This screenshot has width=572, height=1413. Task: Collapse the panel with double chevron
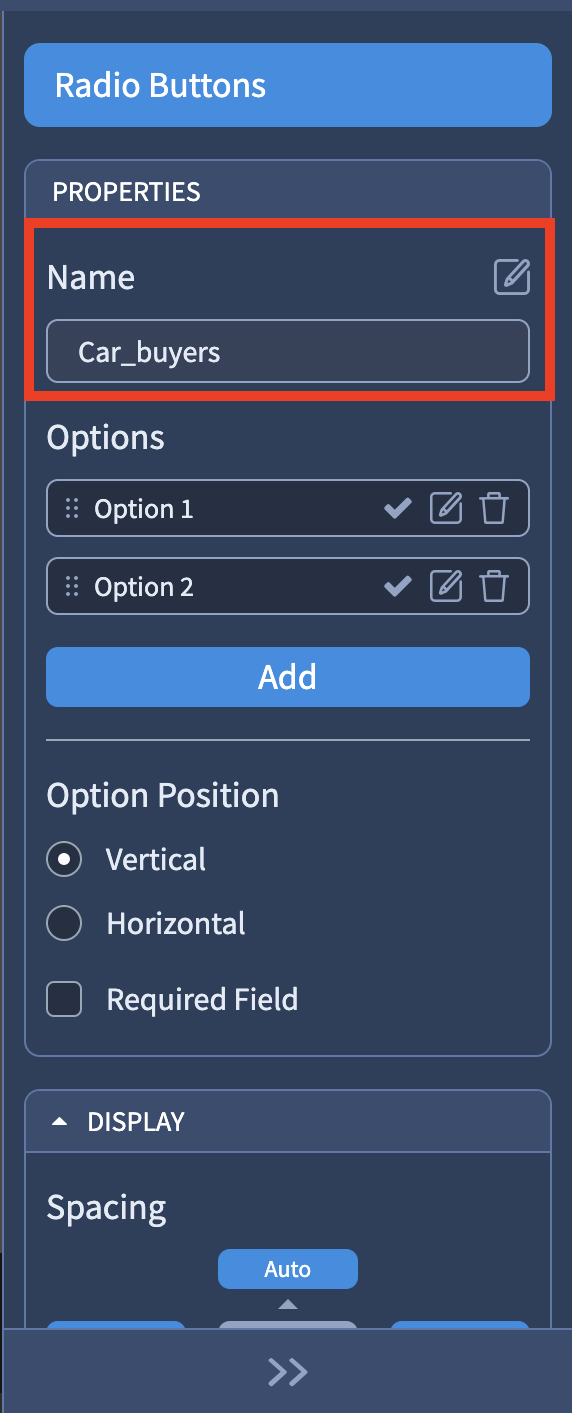(x=287, y=1372)
